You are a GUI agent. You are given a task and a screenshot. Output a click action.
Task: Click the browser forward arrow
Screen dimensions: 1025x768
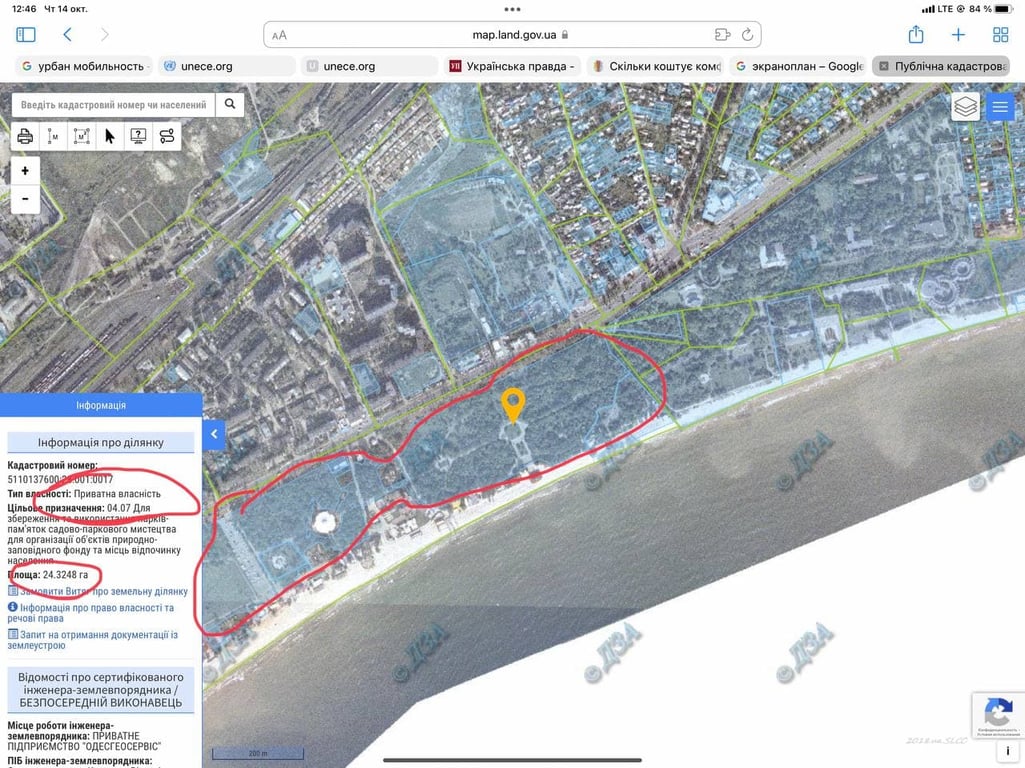click(105, 35)
